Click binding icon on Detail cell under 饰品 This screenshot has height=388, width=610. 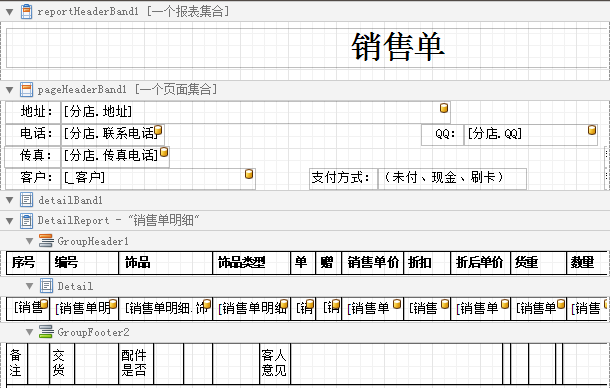207,304
